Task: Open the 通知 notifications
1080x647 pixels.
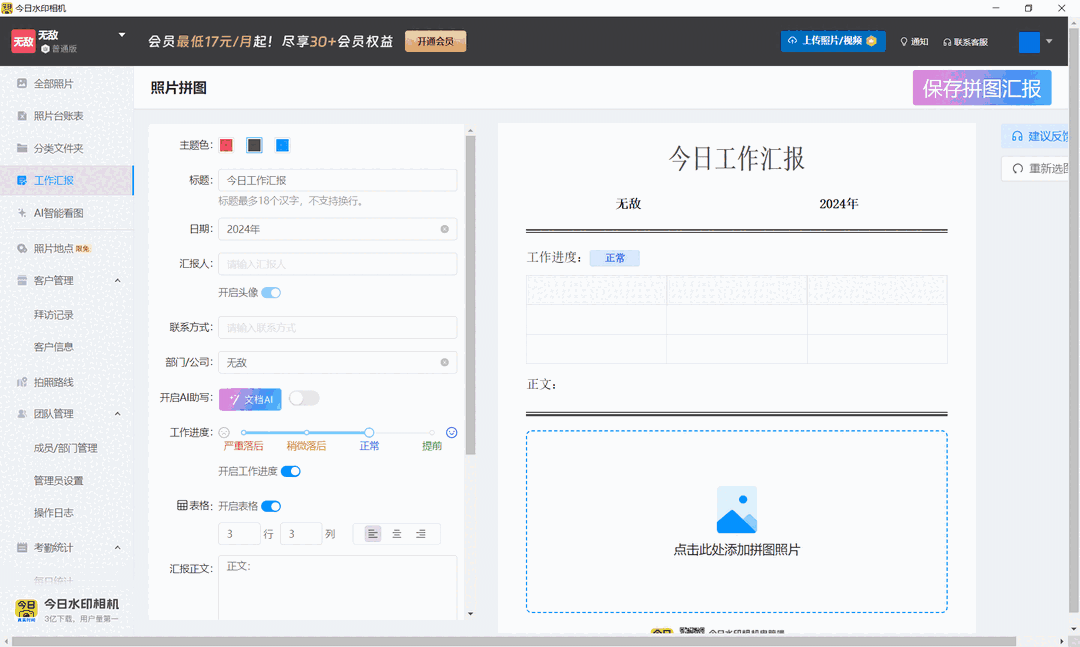Action: pos(914,42)
